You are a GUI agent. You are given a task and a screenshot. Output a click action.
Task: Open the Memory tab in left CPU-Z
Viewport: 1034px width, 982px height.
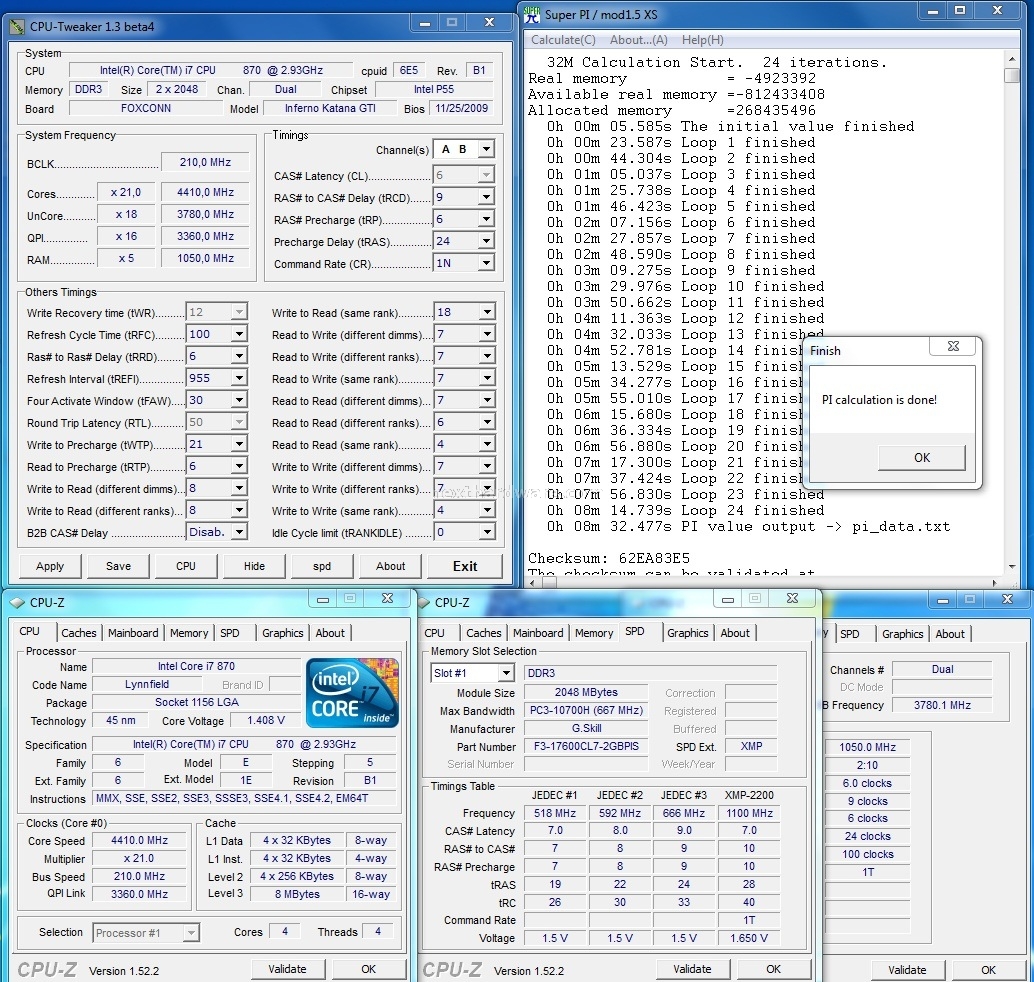coord(189,633)
